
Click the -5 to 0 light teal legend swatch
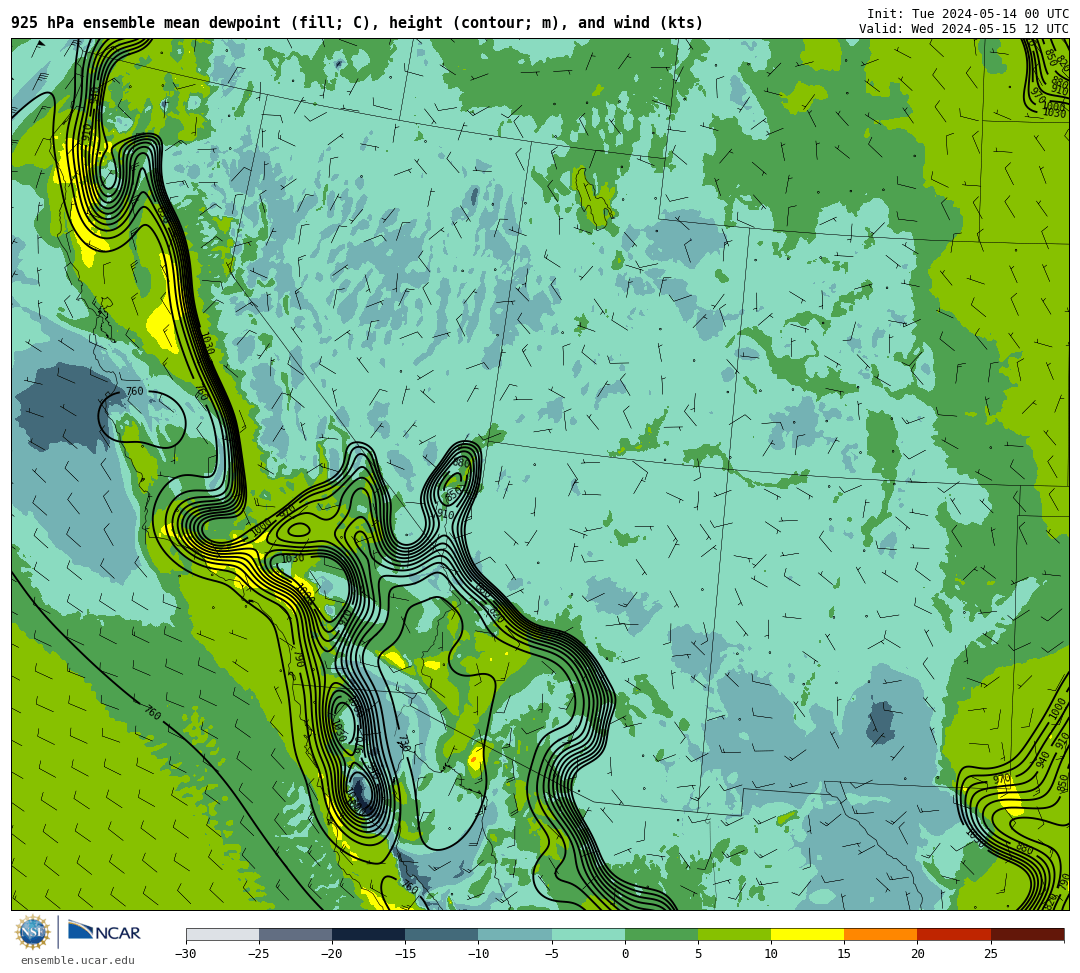(588, 934)
